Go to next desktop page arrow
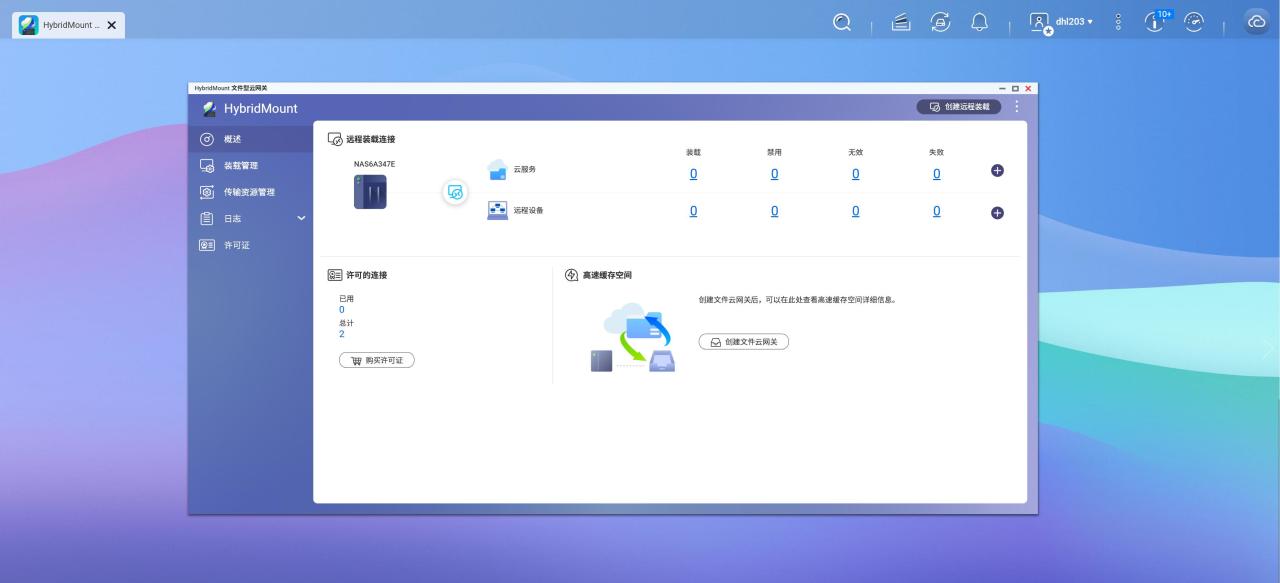The width and height of the screenshot is (1280, 583). click(1268, 347)
